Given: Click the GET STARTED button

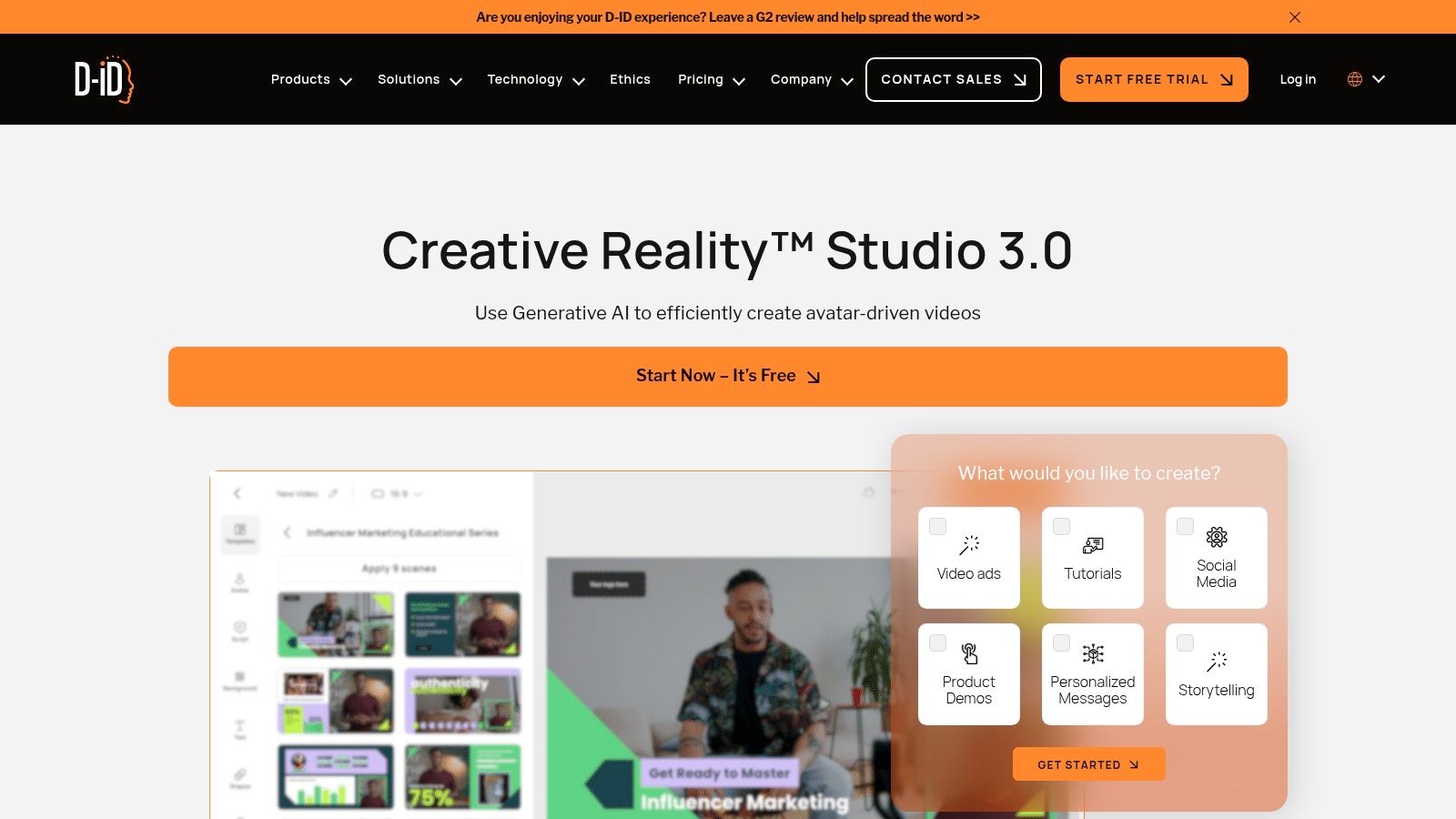Looking at the screenshot, I should click(1088, 764).
